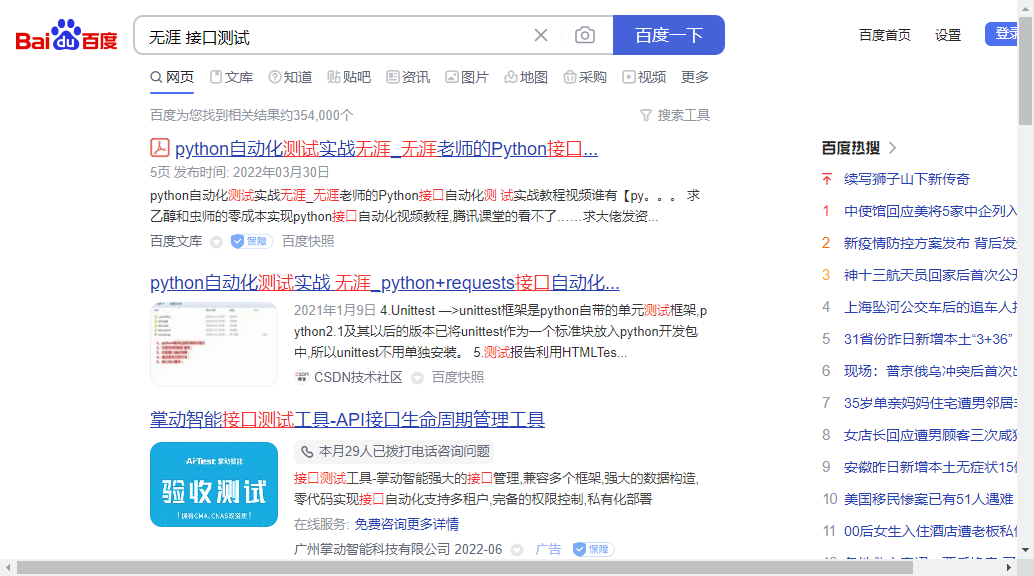Open 设置 menu
Image resolution: width=1034 pixels, height=576 pixels.
[948, 35]
